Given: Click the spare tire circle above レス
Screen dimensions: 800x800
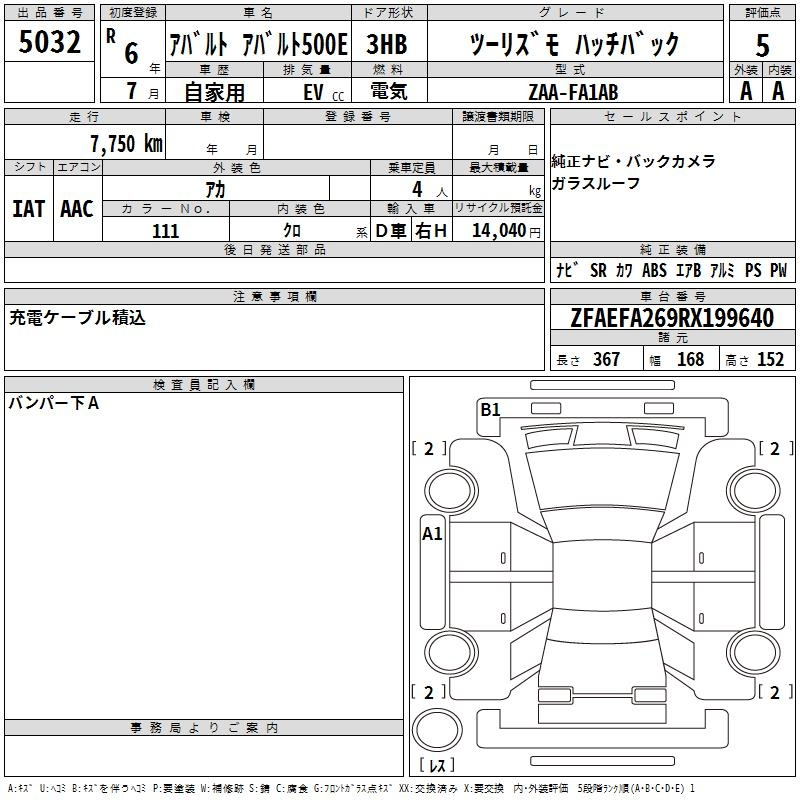Looking at the screenshot, I should (437, 729).
